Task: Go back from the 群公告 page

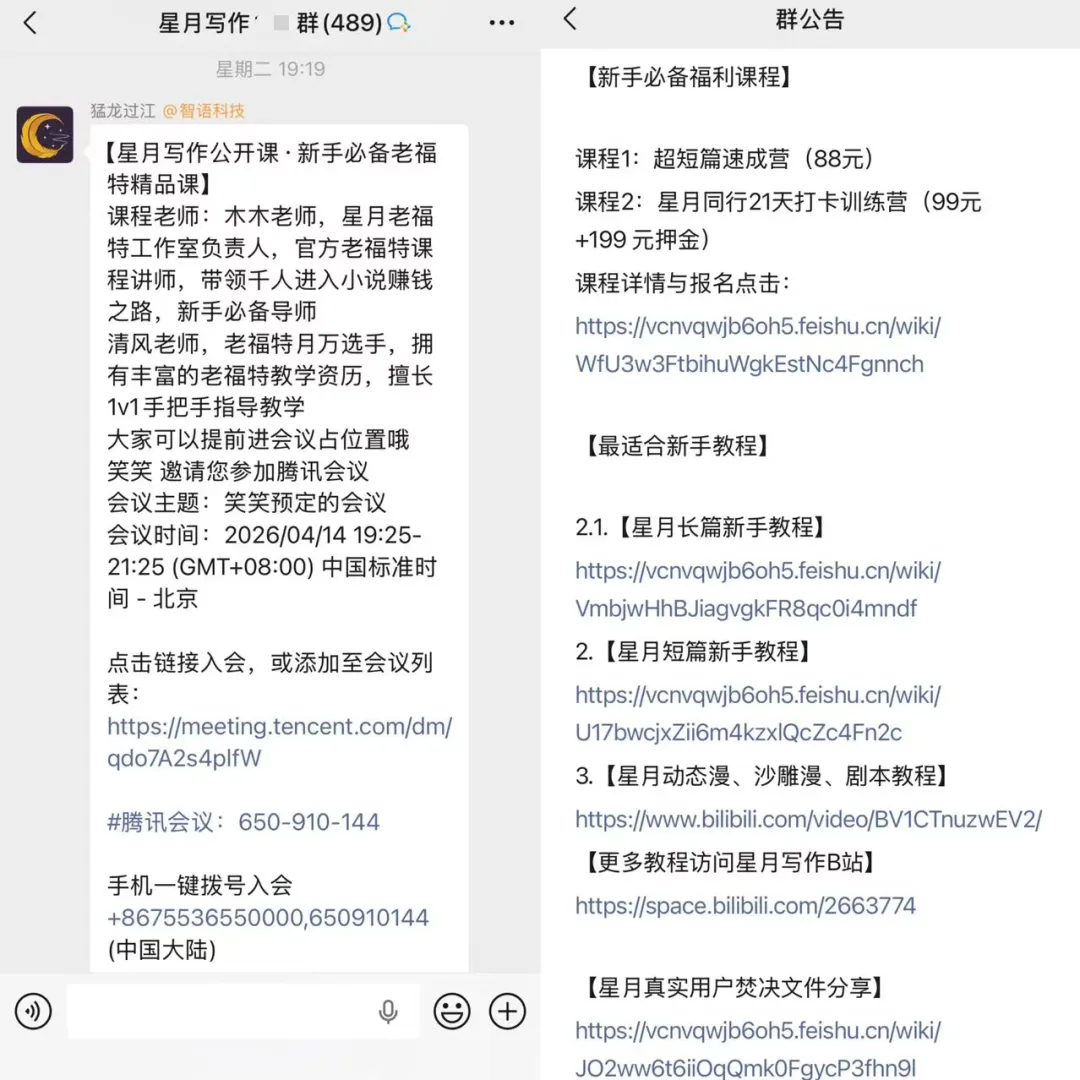Action: [x=570, y=19]
